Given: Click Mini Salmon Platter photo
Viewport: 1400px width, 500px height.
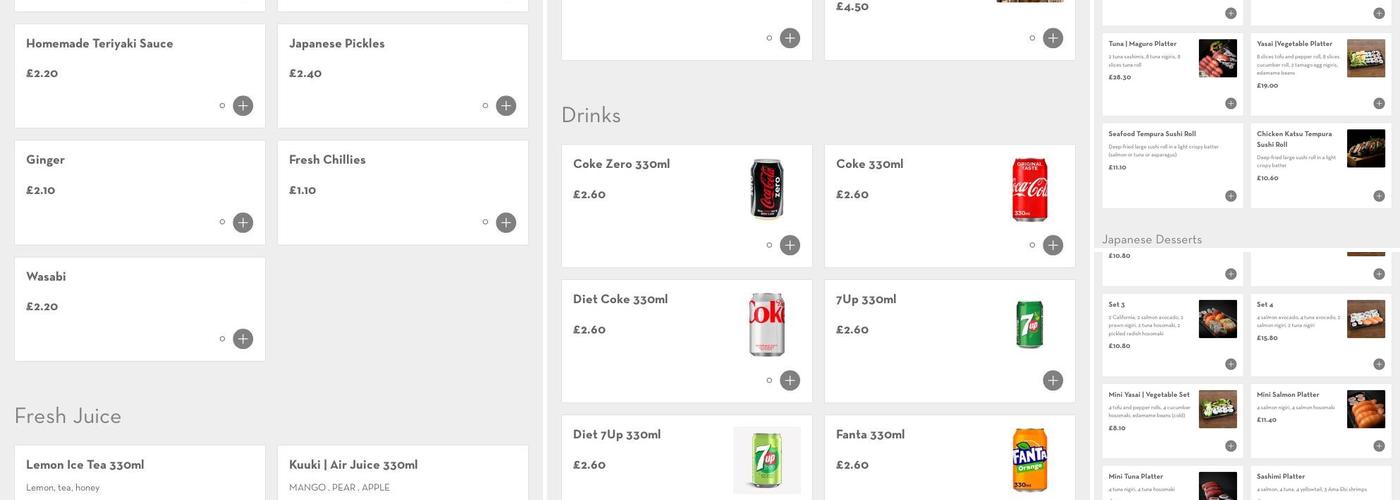Looking at the screenshot, I should [1366, 409].
